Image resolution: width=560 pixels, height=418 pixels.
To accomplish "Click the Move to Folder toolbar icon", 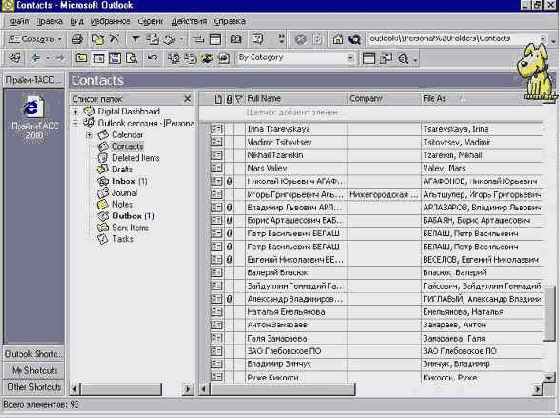I will point(97,39).
